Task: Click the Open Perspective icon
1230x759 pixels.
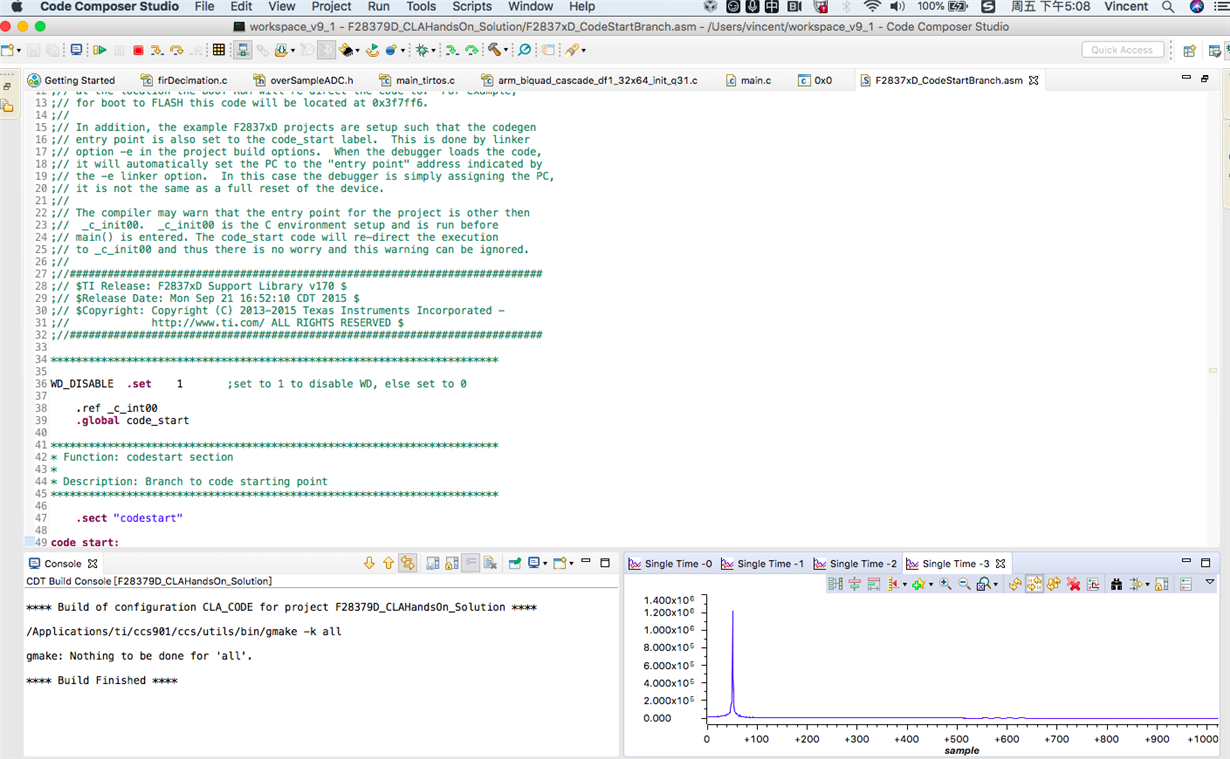Action: 1190,50
